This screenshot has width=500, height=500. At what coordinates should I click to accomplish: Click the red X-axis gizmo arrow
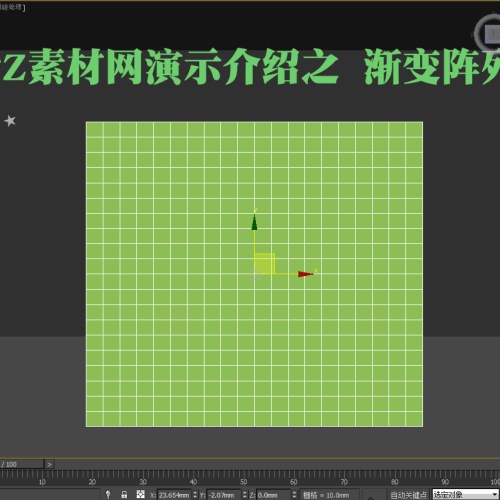click(x=305, y=274)
